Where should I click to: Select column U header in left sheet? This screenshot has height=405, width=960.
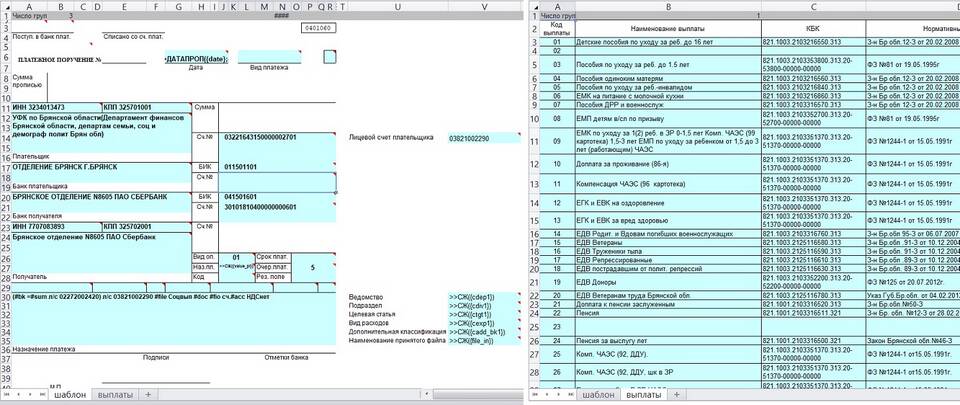398,6
